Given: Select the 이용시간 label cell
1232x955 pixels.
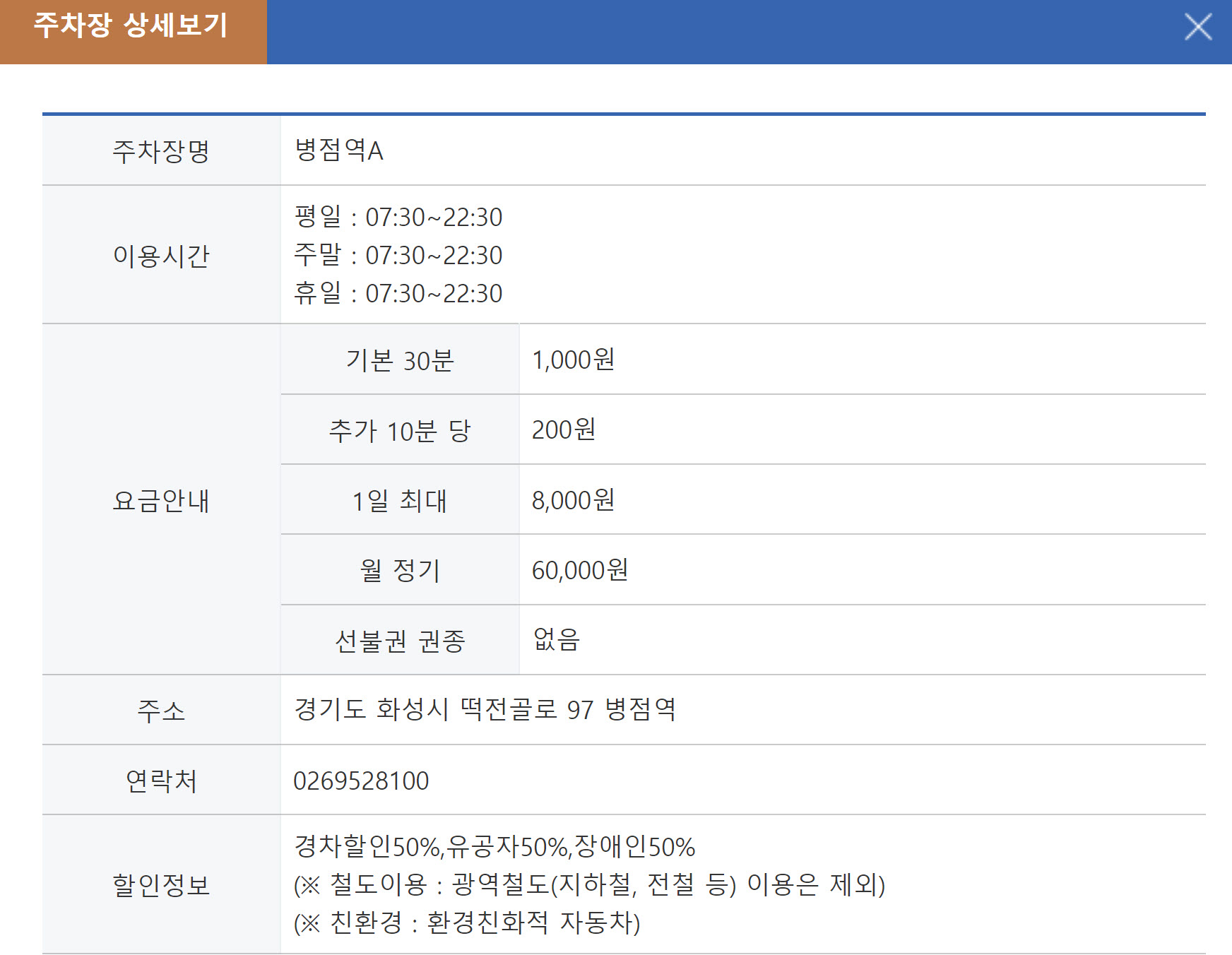Looking at the screenshot, I should (x=161, y=255).
